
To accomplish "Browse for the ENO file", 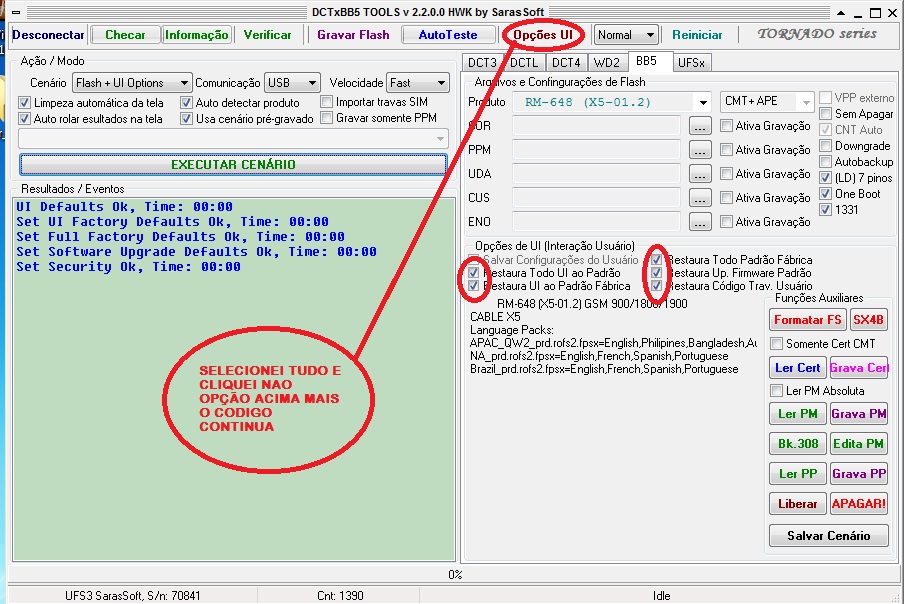I will coord(700,222).
